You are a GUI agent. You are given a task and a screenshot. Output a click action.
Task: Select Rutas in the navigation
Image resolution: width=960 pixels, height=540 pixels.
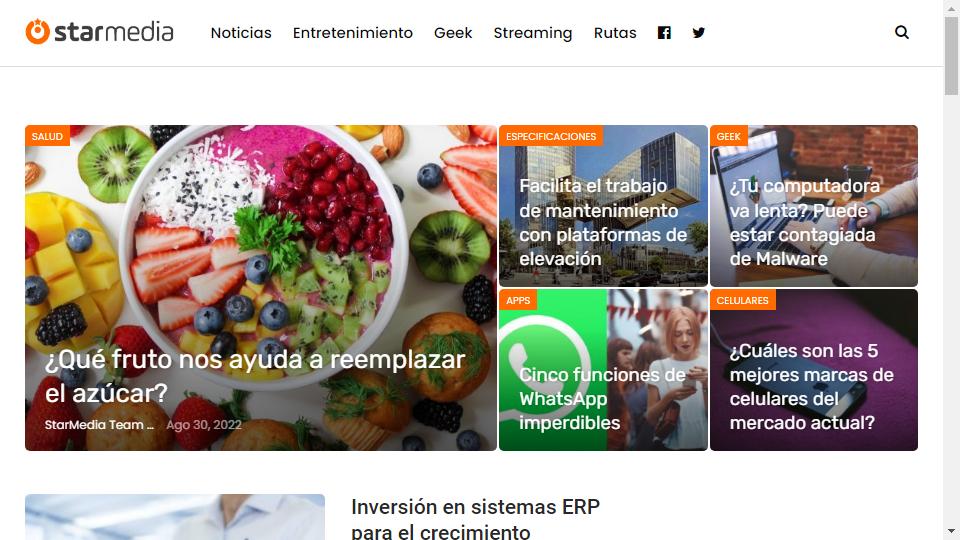tap(615, 33)
